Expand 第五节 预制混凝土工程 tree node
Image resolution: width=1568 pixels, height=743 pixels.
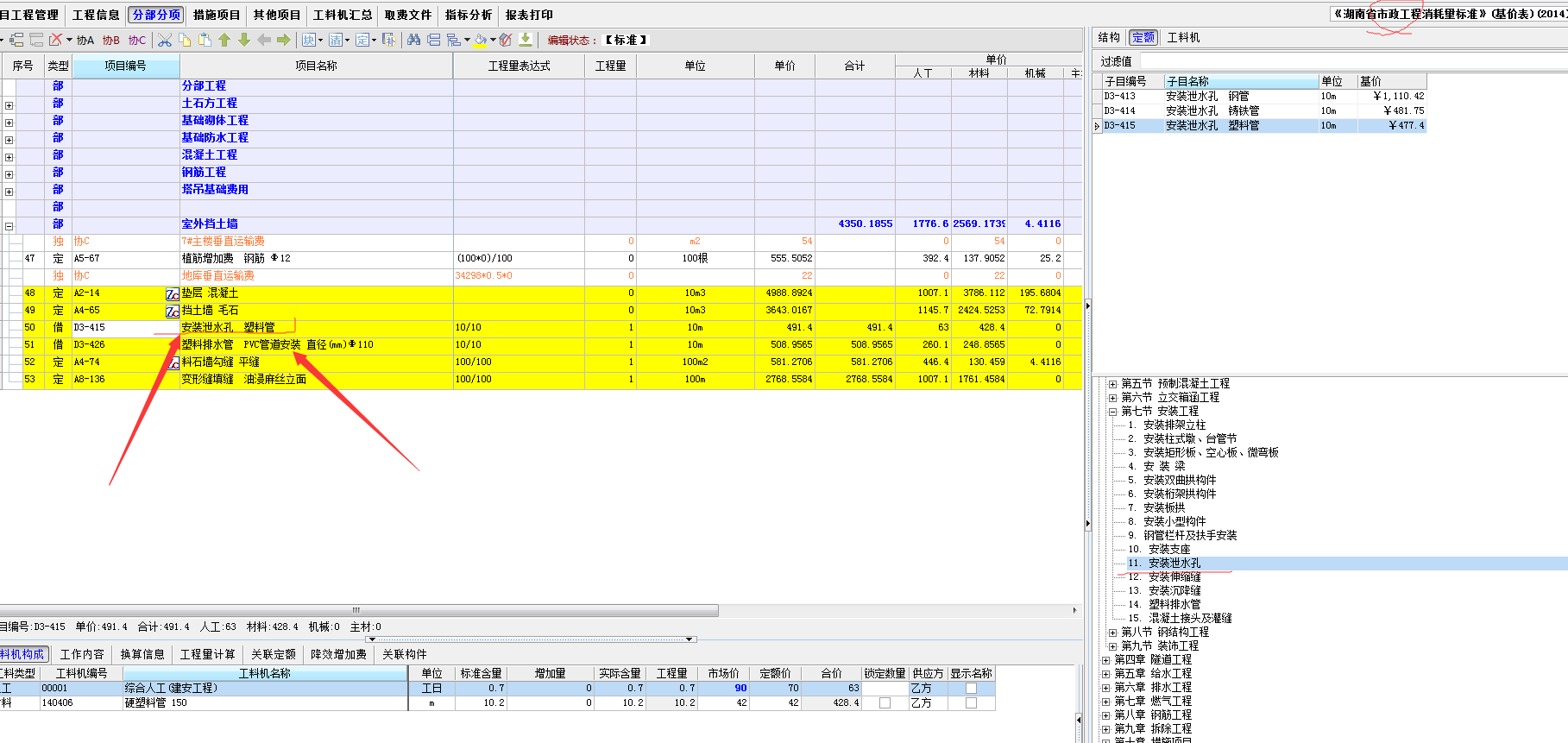point(1113,384)
